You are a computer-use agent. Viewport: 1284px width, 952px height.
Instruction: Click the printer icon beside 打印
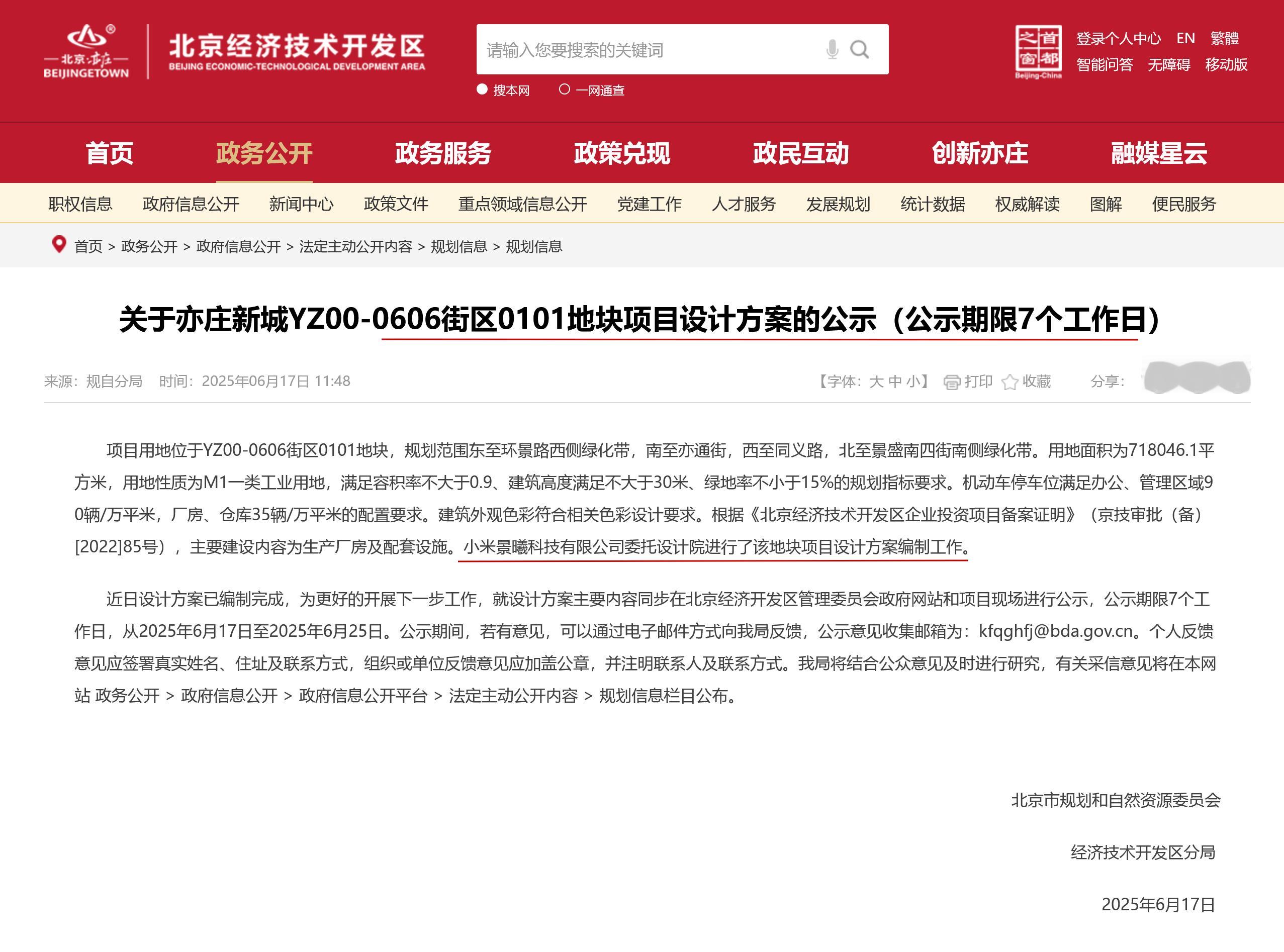[952, 382]
